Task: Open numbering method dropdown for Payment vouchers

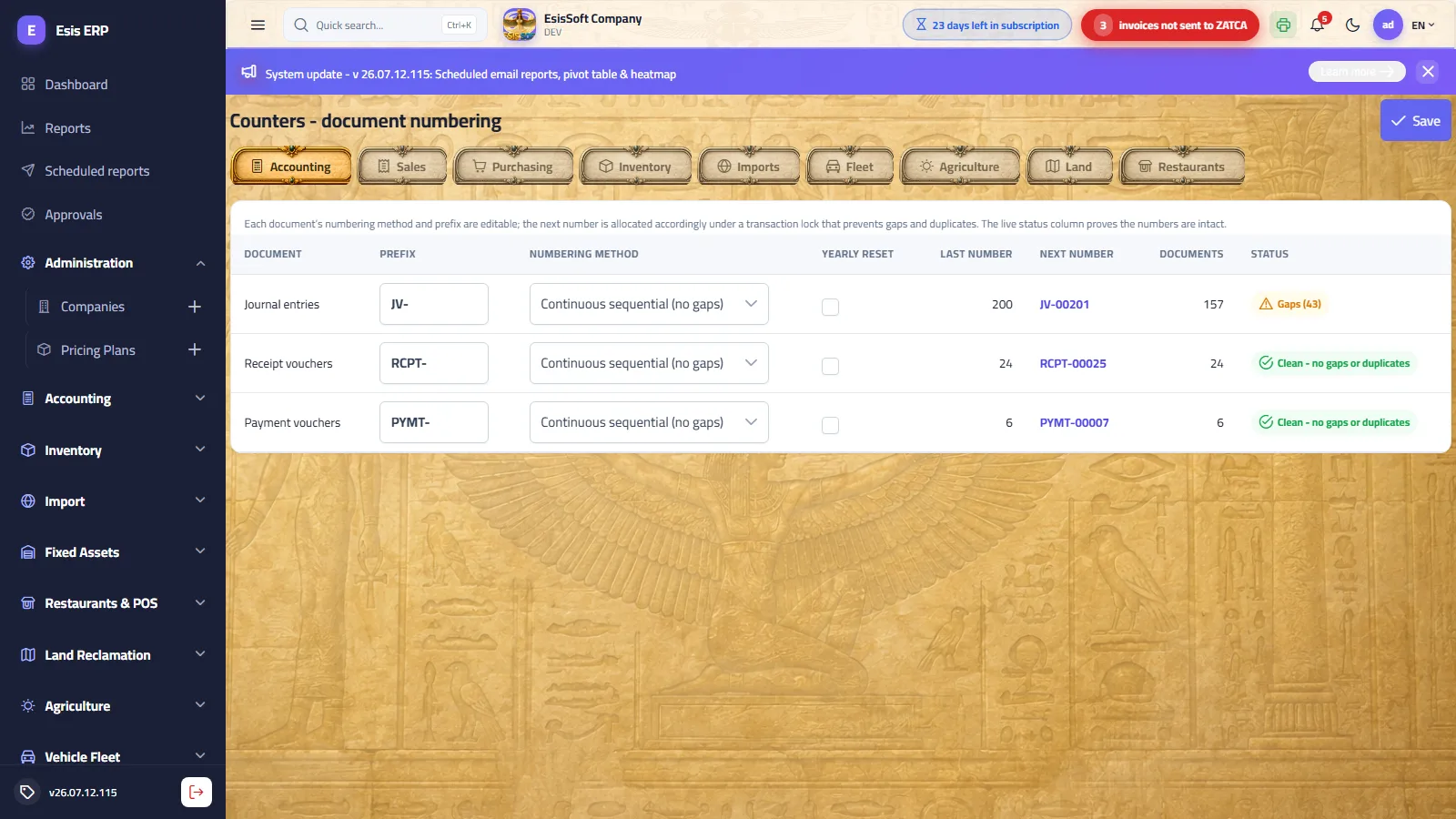Action: [649, 422]
